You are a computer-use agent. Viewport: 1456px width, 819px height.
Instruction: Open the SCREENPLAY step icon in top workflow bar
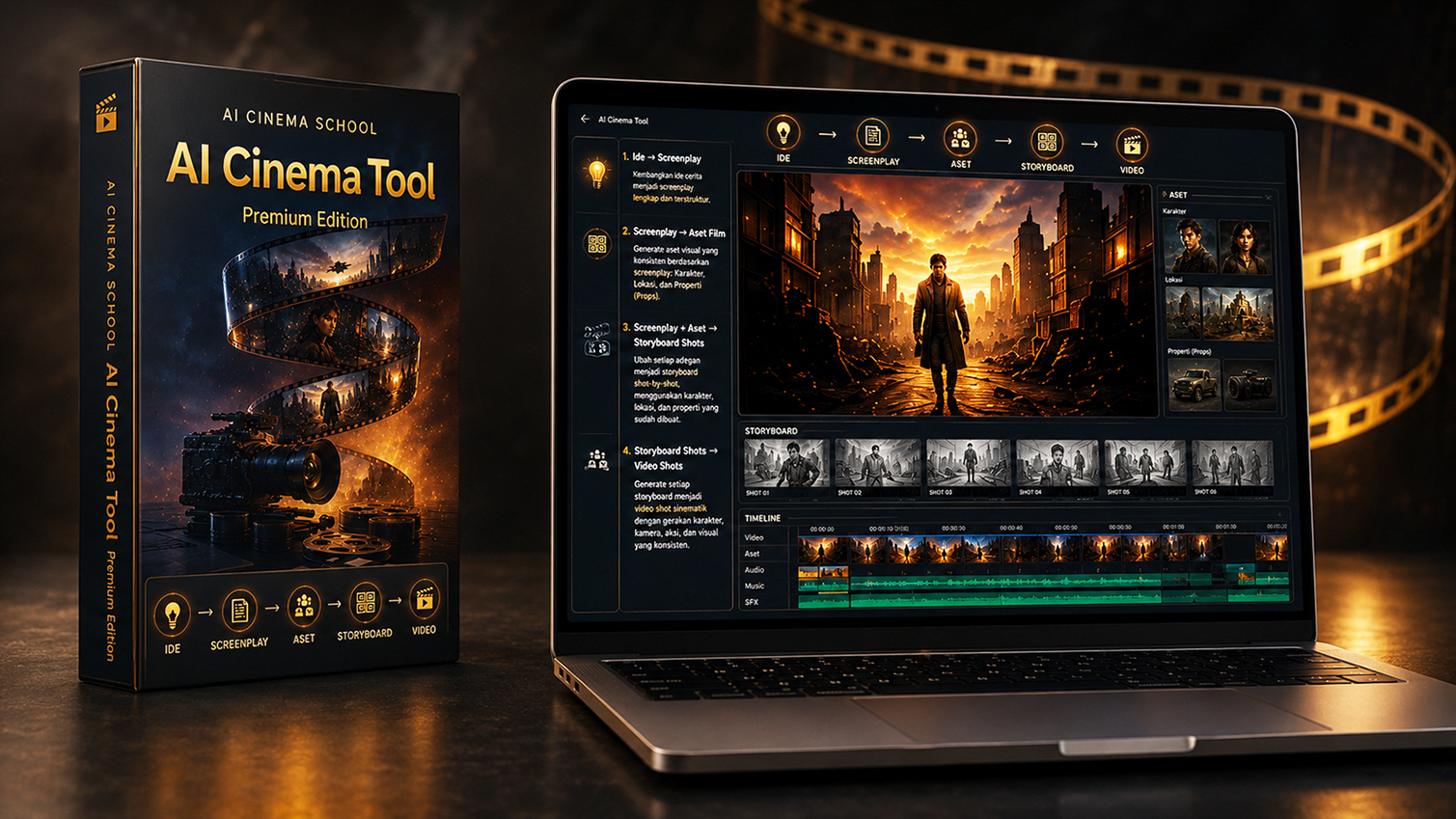[x=872, y=135]
